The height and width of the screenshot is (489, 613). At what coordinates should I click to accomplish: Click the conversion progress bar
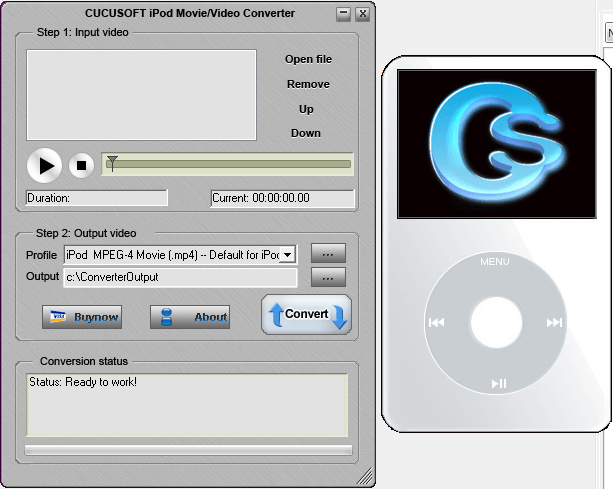188,450
